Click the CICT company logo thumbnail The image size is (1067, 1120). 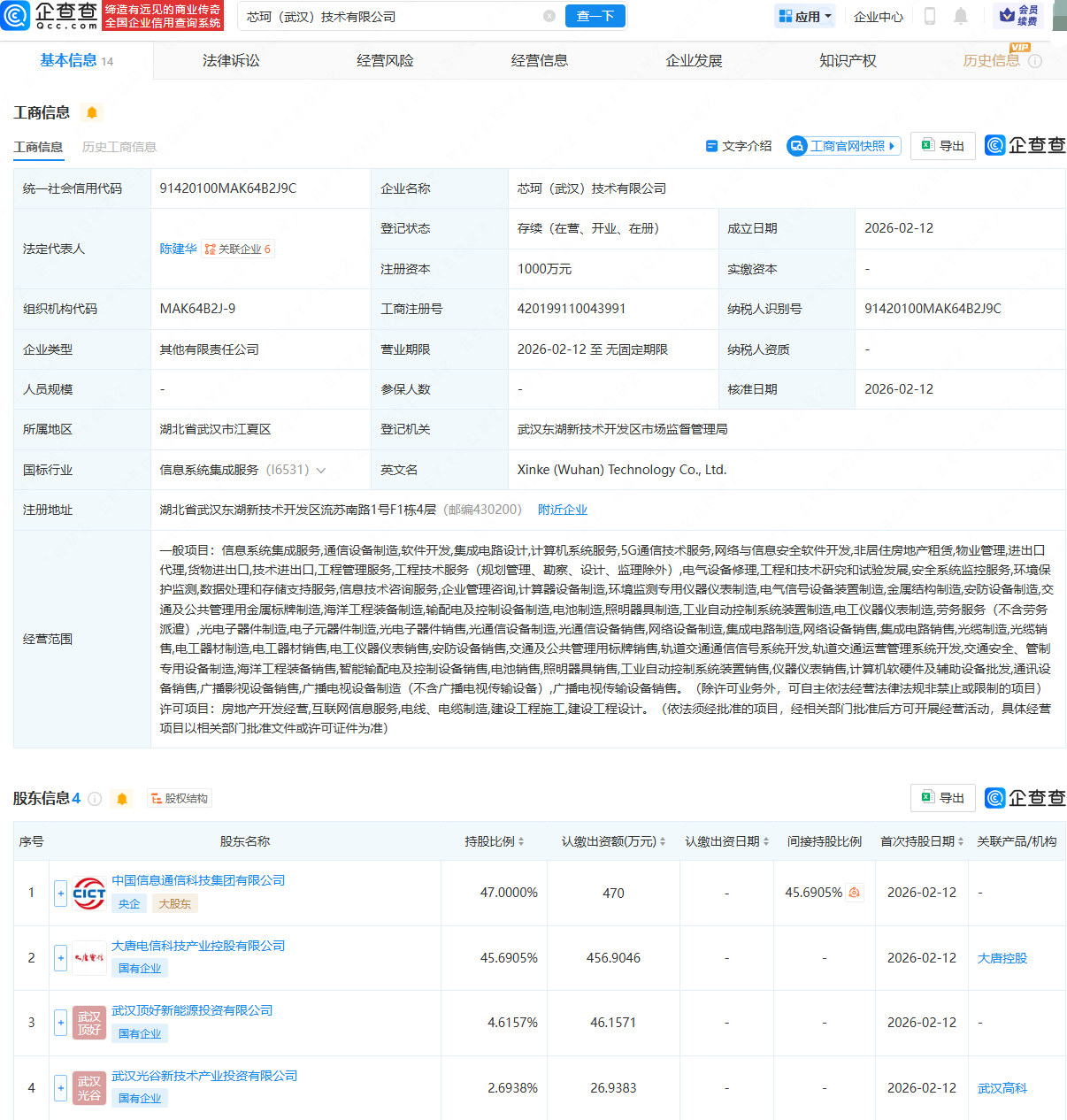tap(88, 893)
